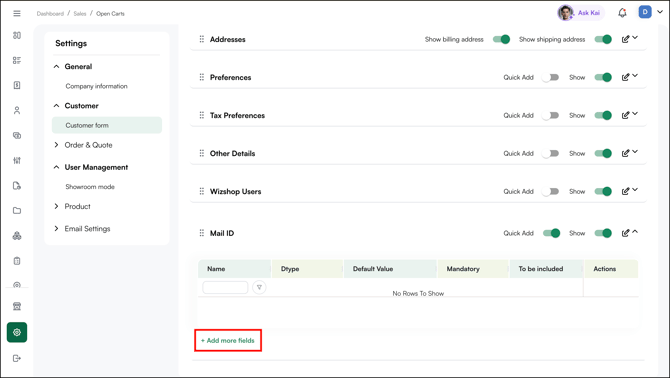Click drag handle beside Wizshop Users
This screenshot has height=378, width=670.
point(202,191)
